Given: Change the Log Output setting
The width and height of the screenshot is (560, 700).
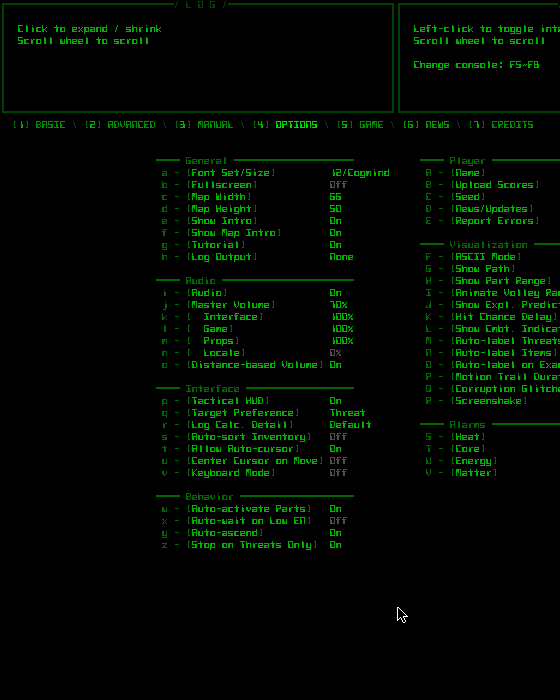Looking at the screenshot, I should [257, 257].
